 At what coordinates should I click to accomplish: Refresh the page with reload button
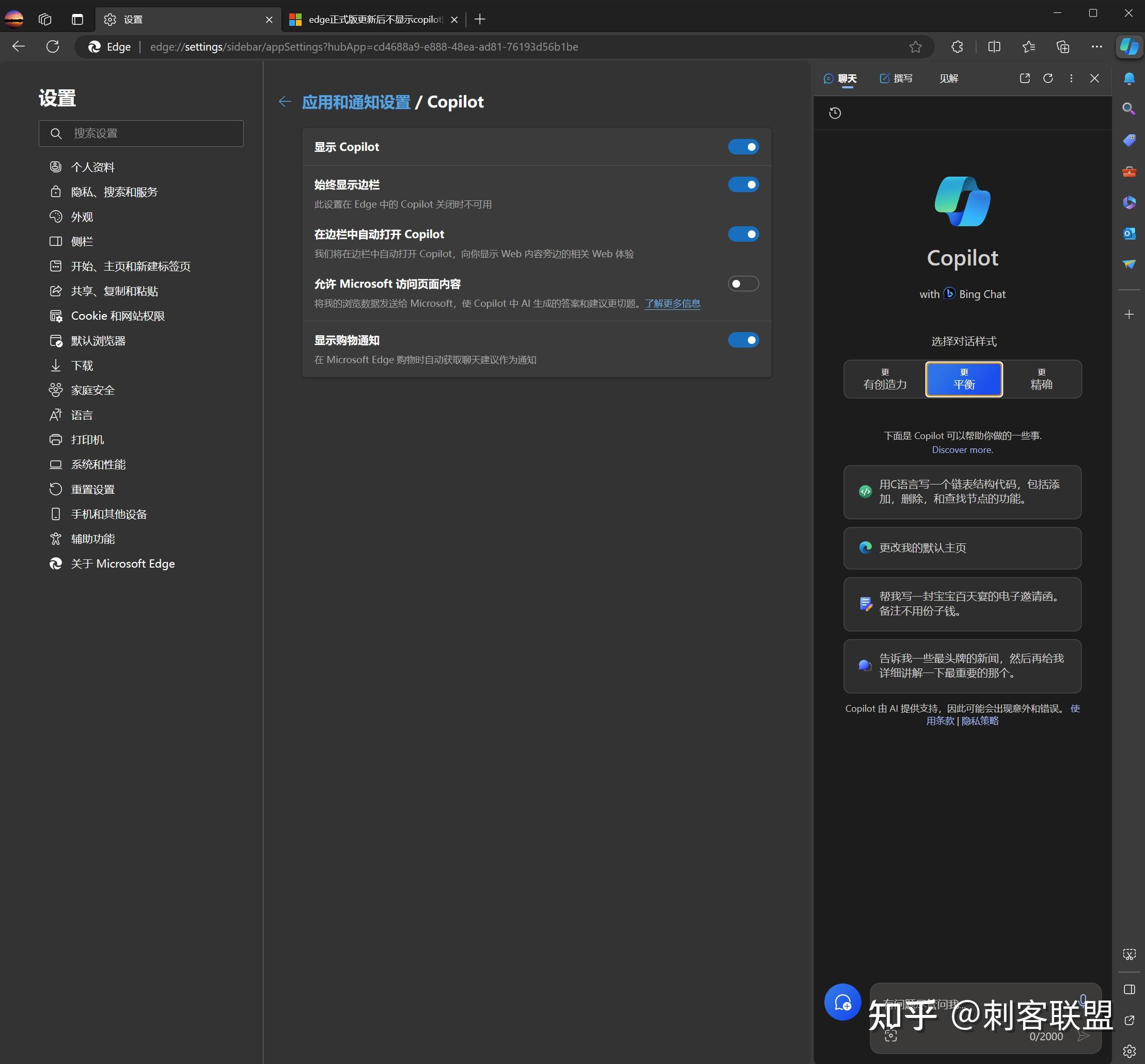(x=52, y=46)
